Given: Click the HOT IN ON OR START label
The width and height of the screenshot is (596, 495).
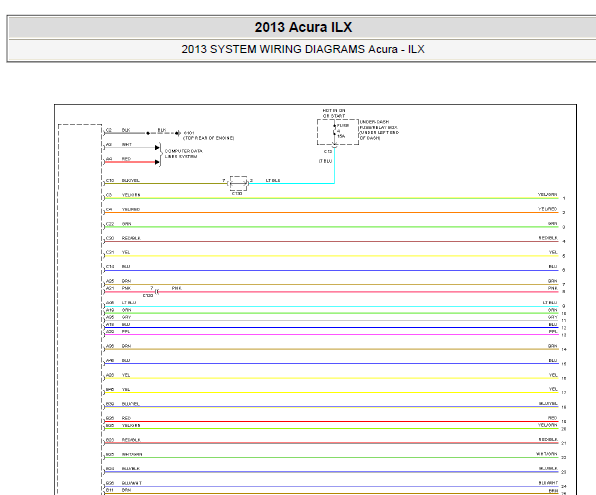Looking at the screenshot, I should coord(334,113).
